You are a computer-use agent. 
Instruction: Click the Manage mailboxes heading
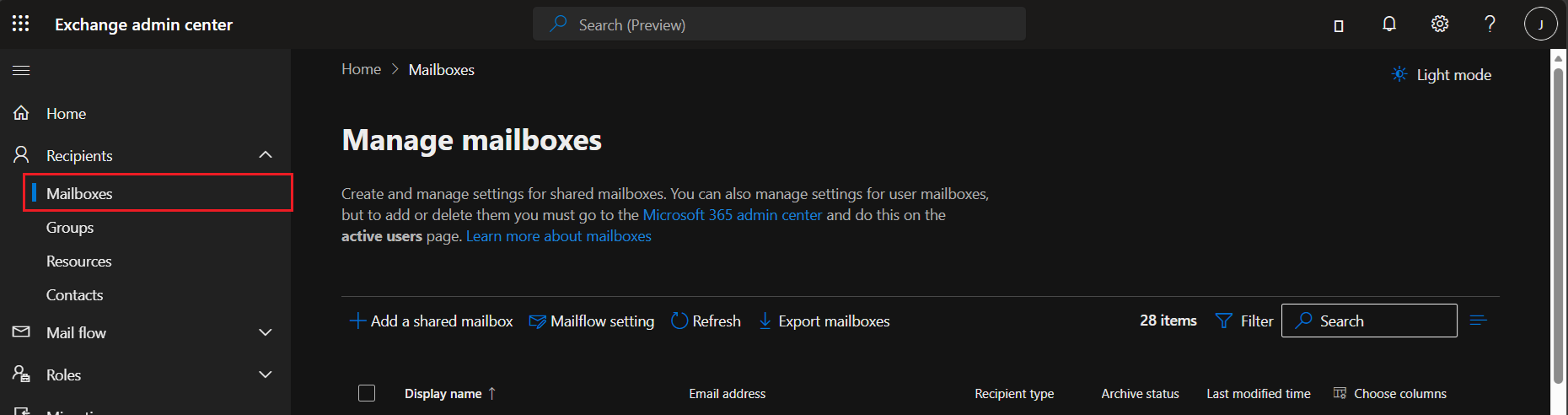[472, 140]
